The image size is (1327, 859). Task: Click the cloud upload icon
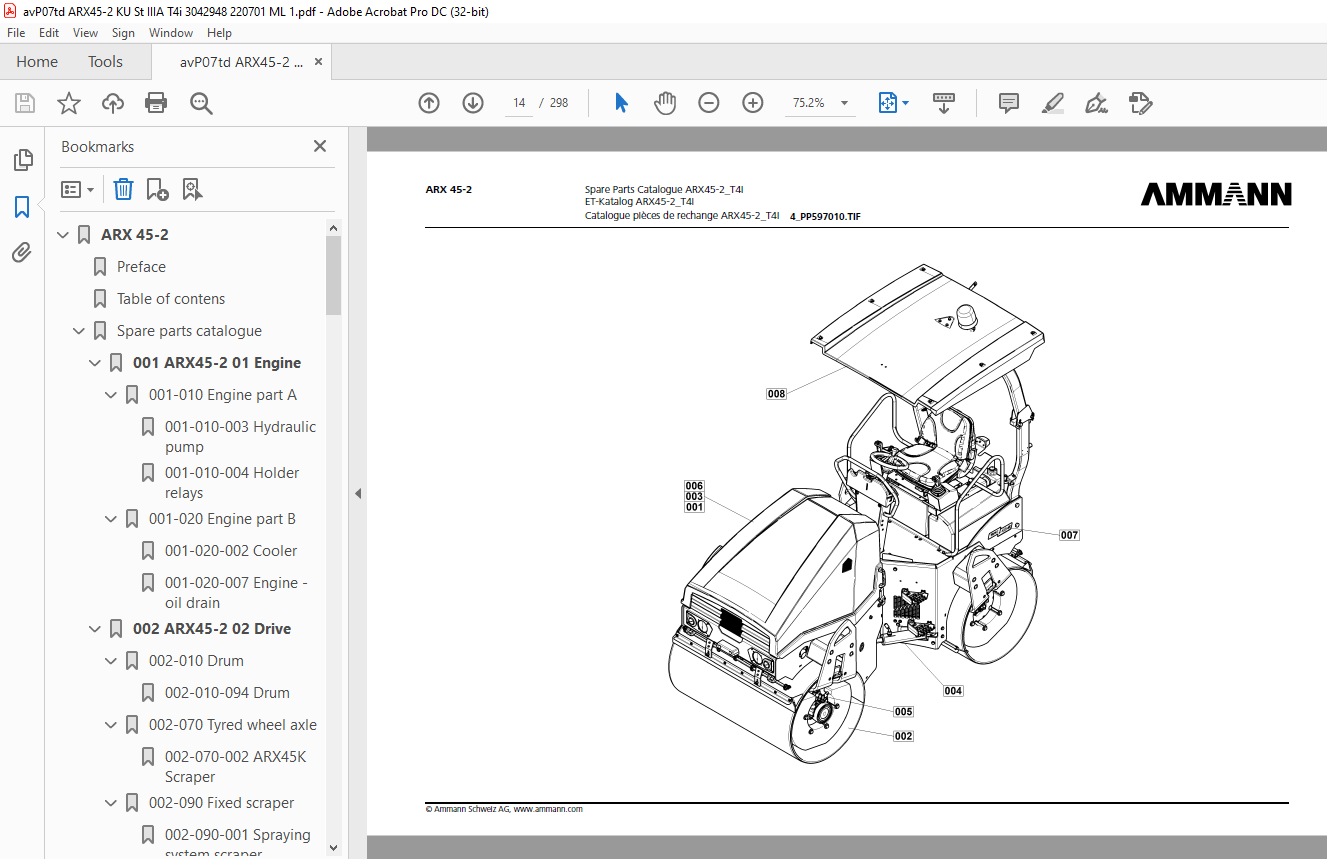pyautogui.click(x=113, y=103)
